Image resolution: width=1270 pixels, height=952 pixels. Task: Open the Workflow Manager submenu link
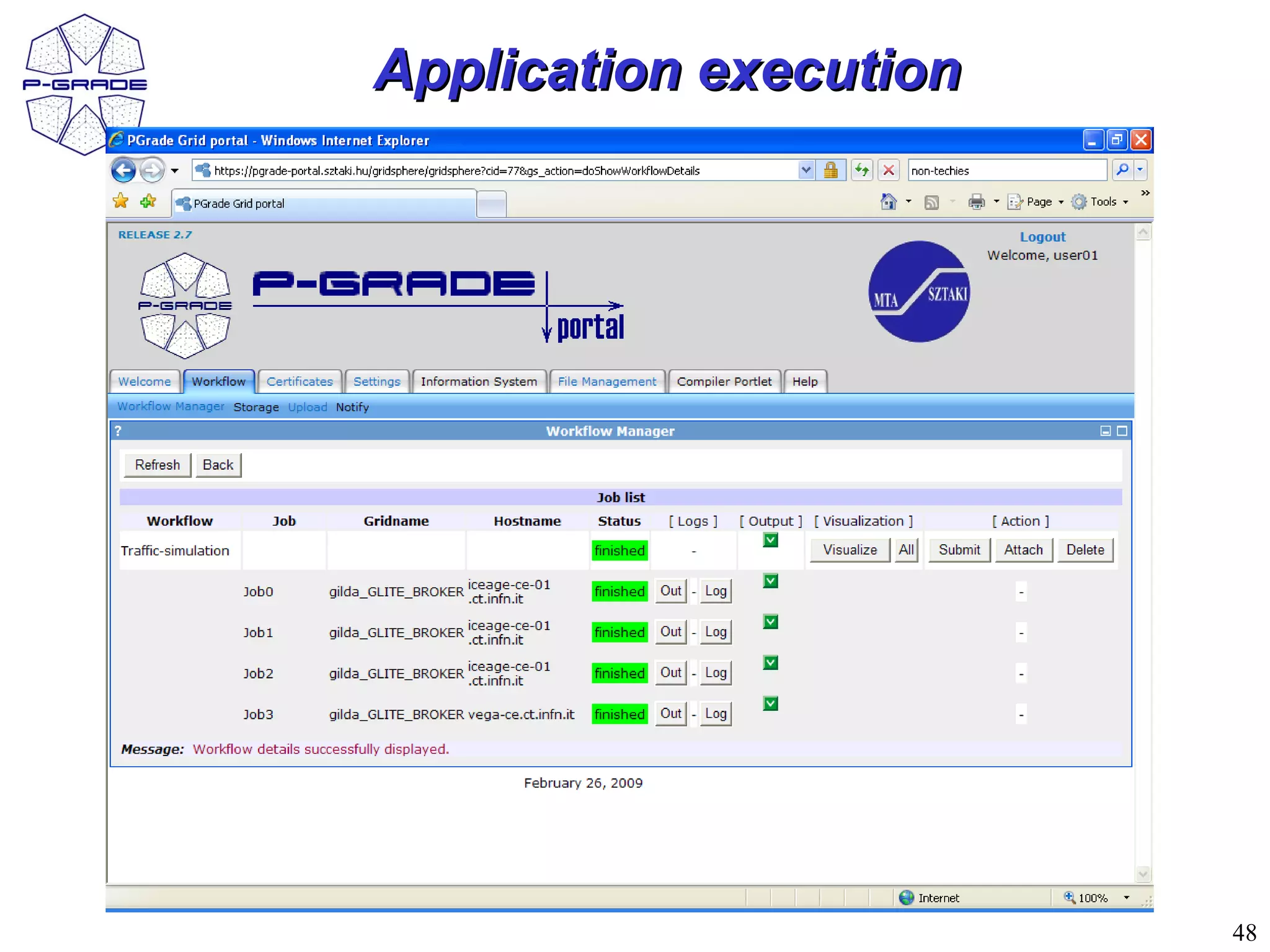171,407
